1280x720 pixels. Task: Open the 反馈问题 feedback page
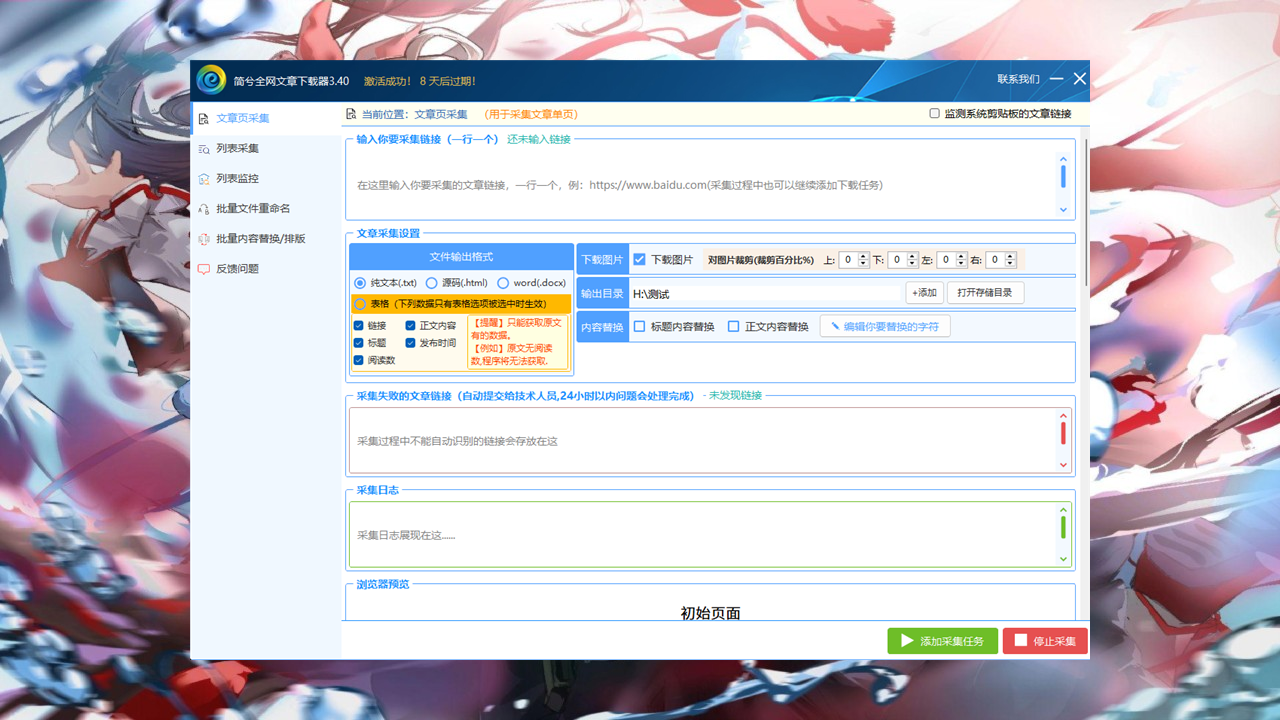click(x=265, y=268)
